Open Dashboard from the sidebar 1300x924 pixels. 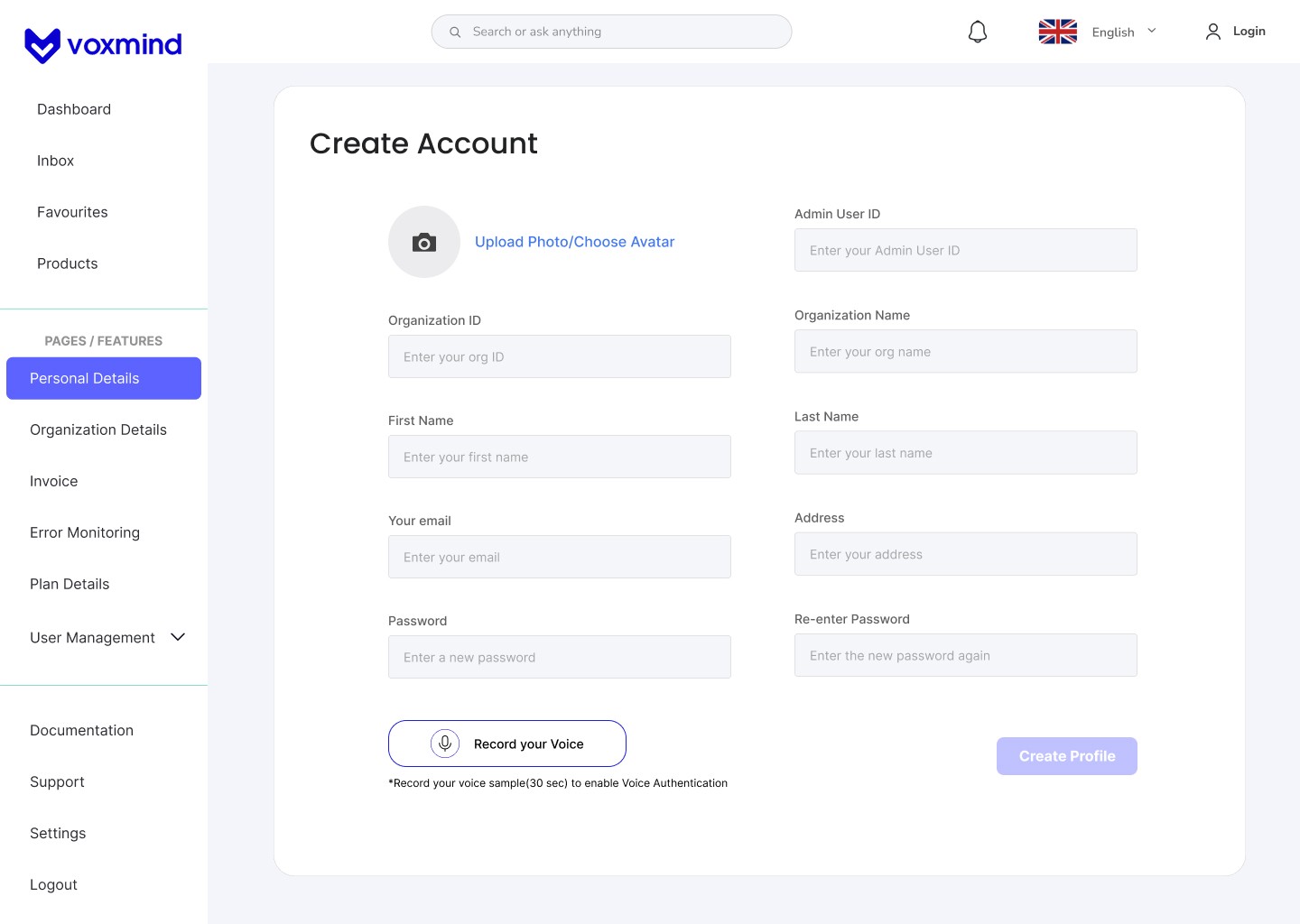pyautogui.click(x=74, y=109)
